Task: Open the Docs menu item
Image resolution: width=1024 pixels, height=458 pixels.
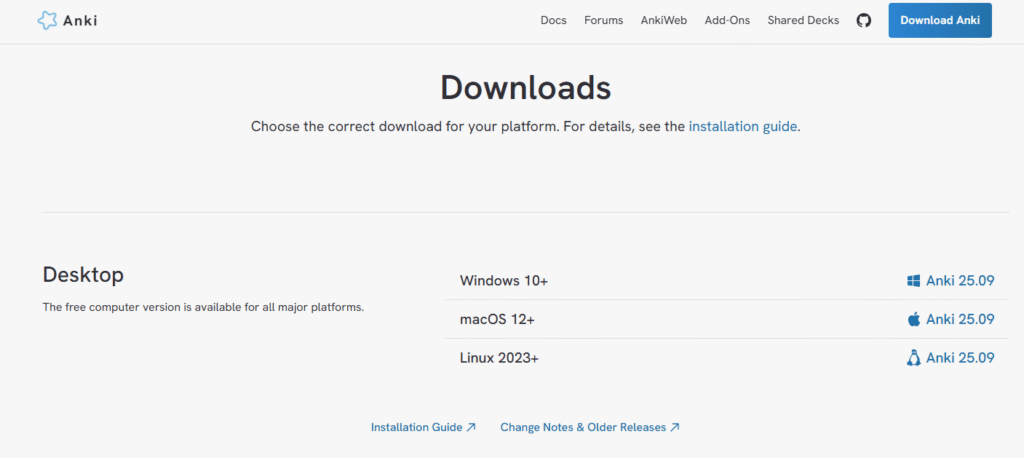Action: [553, 20]
